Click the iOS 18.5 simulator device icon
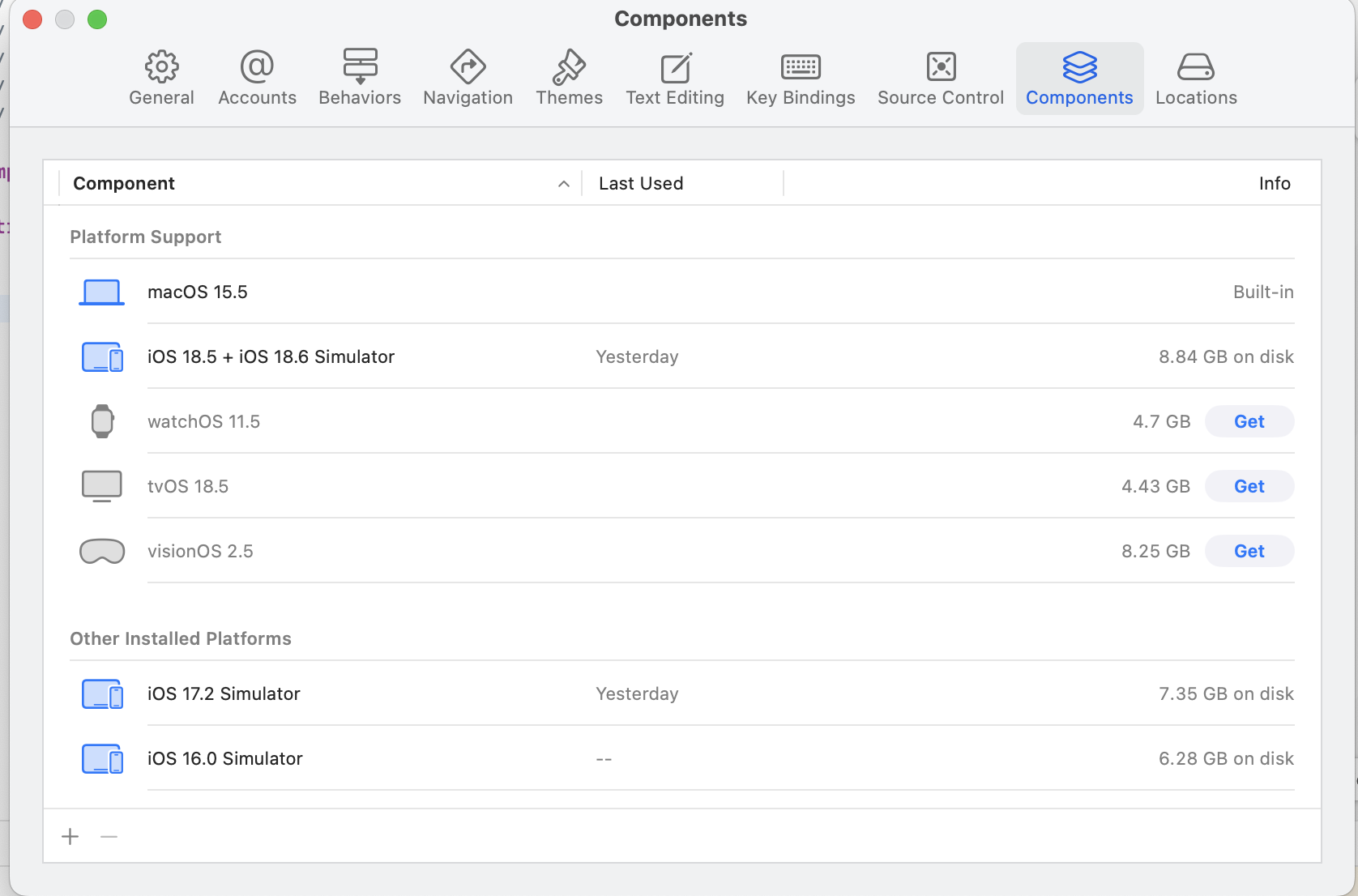1358x896 pixels. [102, 357]
